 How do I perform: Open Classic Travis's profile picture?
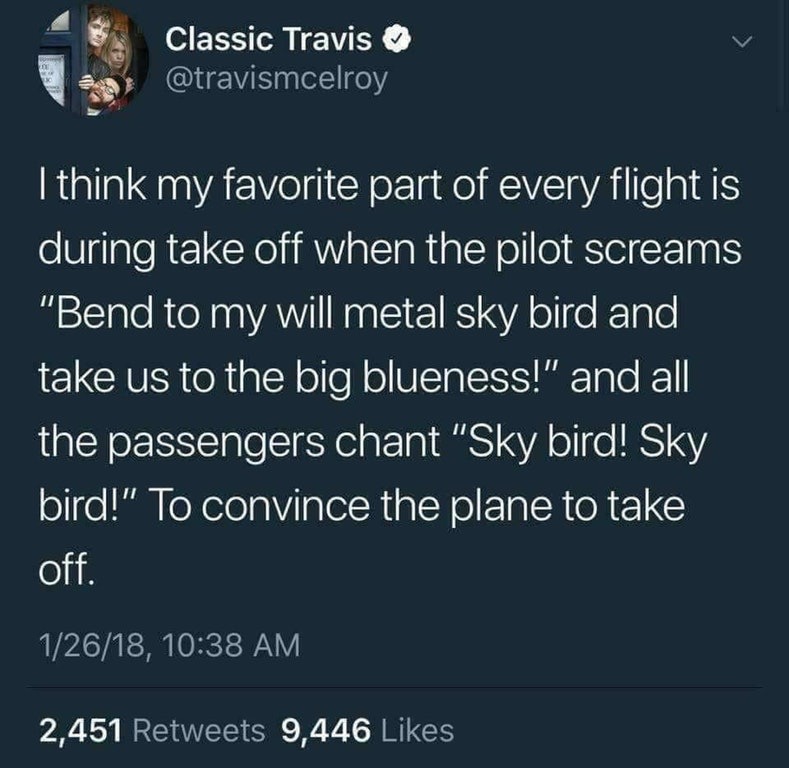pos(93,59)
